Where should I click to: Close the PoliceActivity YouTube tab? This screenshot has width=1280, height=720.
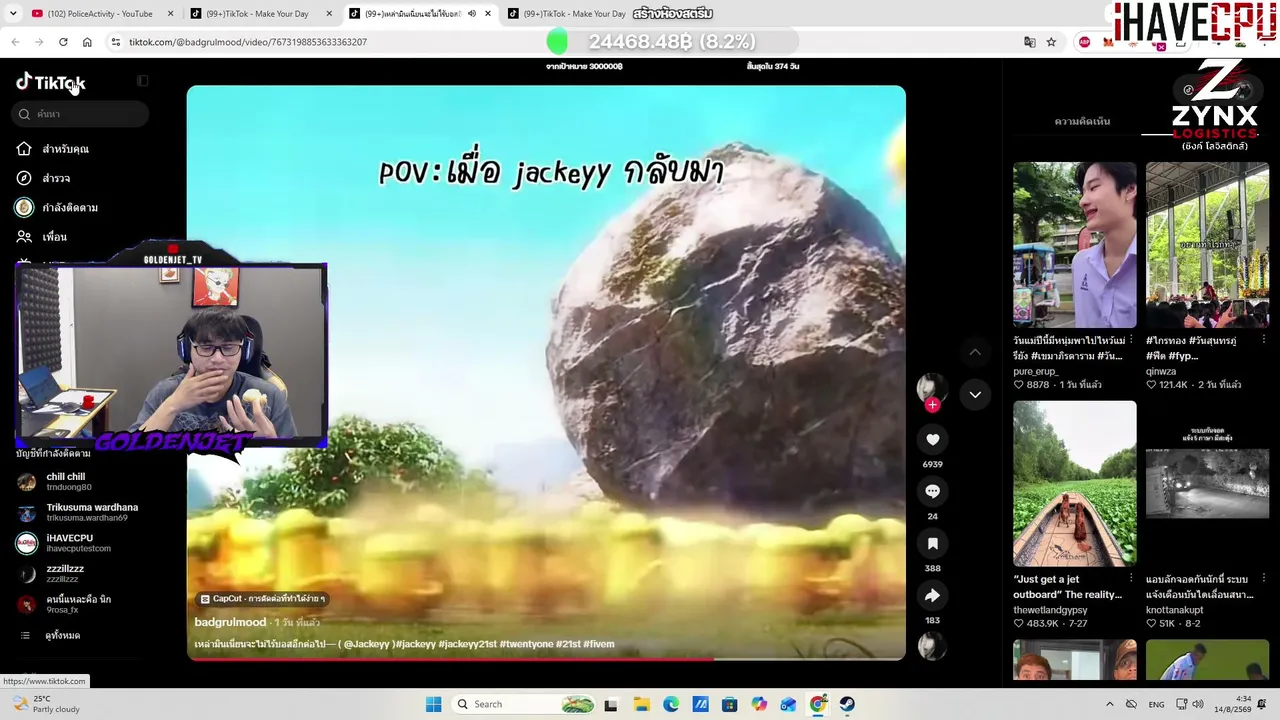tap(171, 14)
